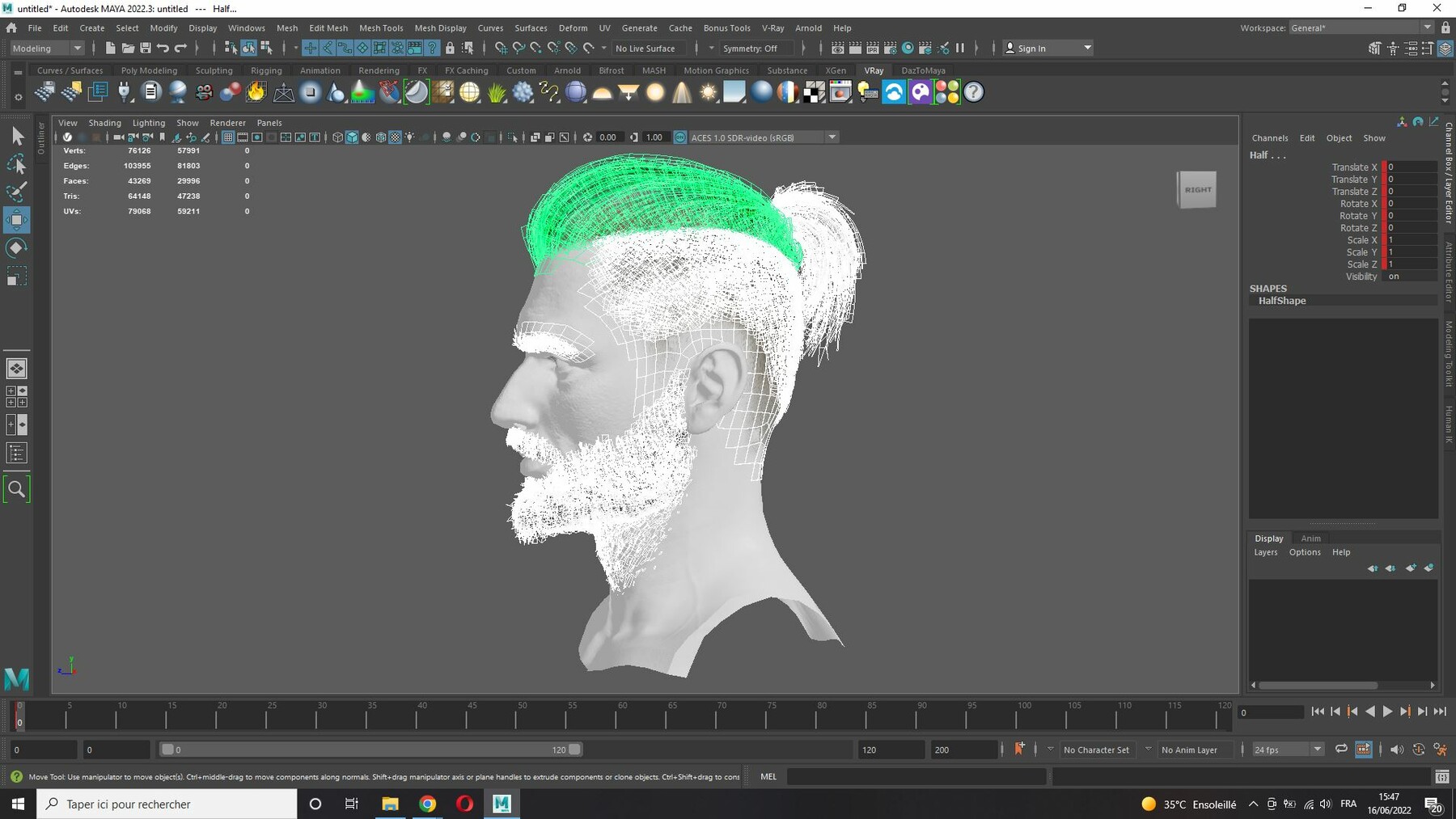Toggle the lock icon near workspace
This screenshot has height=819, width=1456.
[x=1445, y=27]
